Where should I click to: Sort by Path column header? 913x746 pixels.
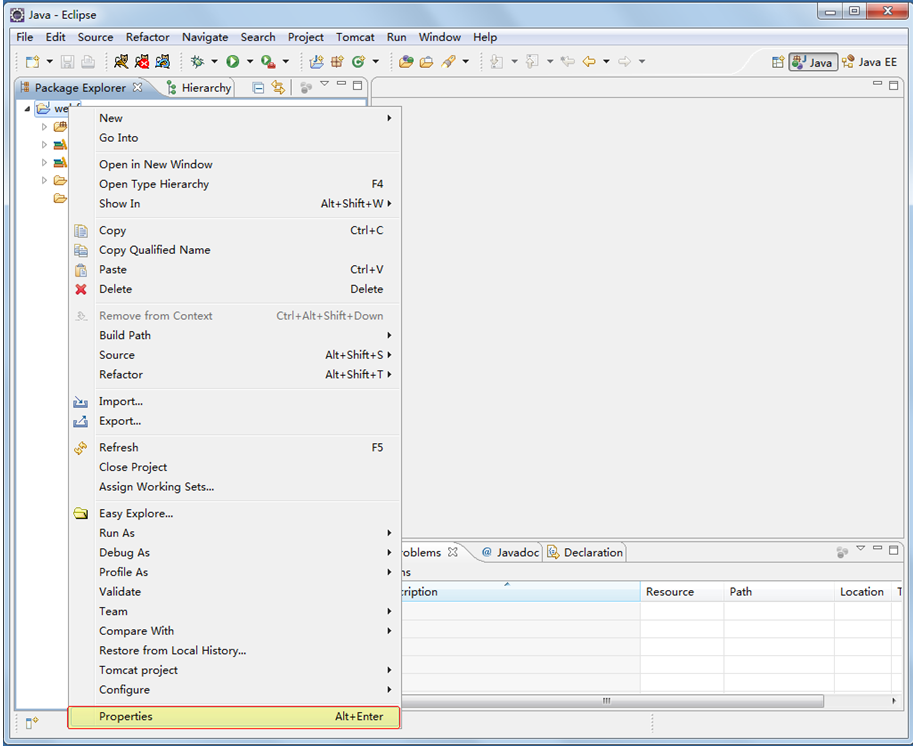click(779, 592)
